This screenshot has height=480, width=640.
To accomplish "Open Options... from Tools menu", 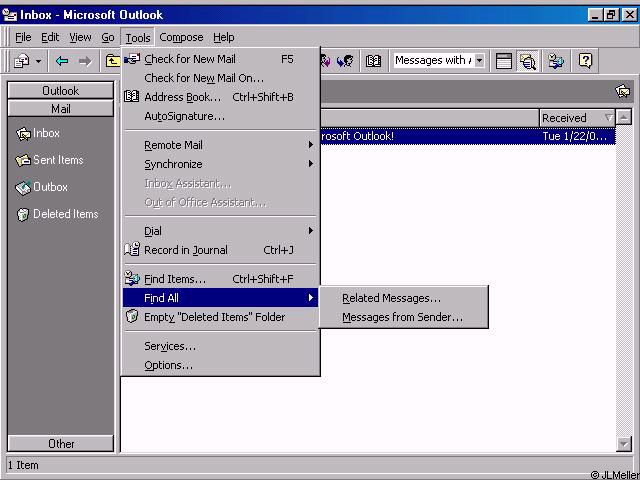I will (x=220, y=365).
